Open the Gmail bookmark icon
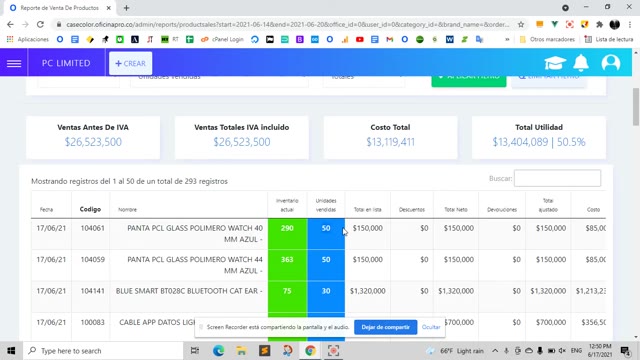Screen dimensions: 640x360 pyautogui.click(x=389, y=40)
